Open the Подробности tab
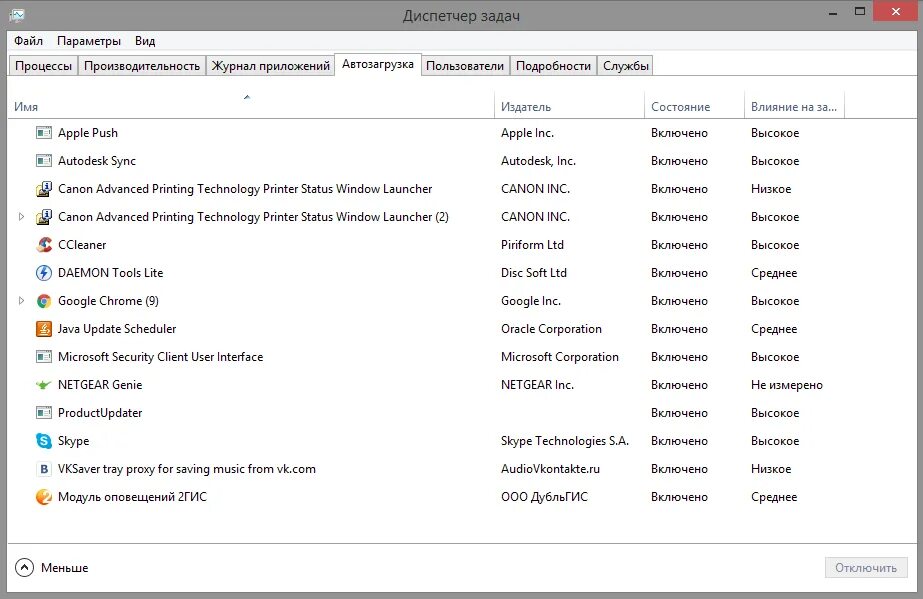 [x=553, y=66]
